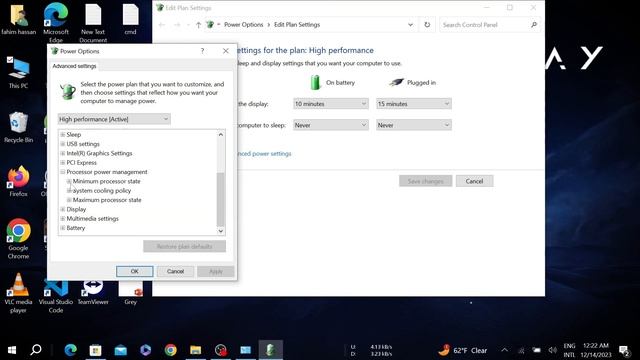Expand the PCI Express node

[63, 162]
